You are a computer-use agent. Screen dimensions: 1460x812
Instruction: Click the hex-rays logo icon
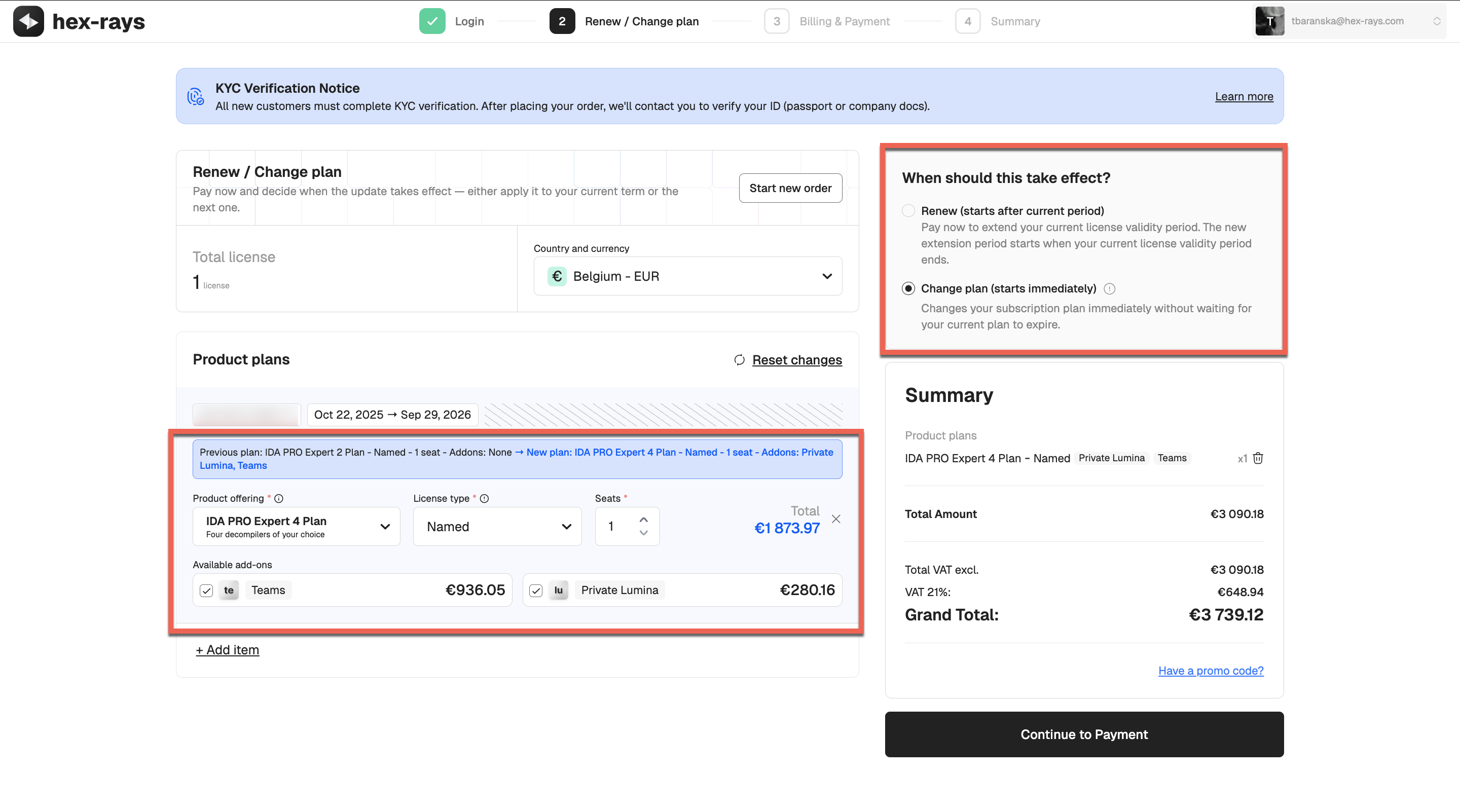28,21
